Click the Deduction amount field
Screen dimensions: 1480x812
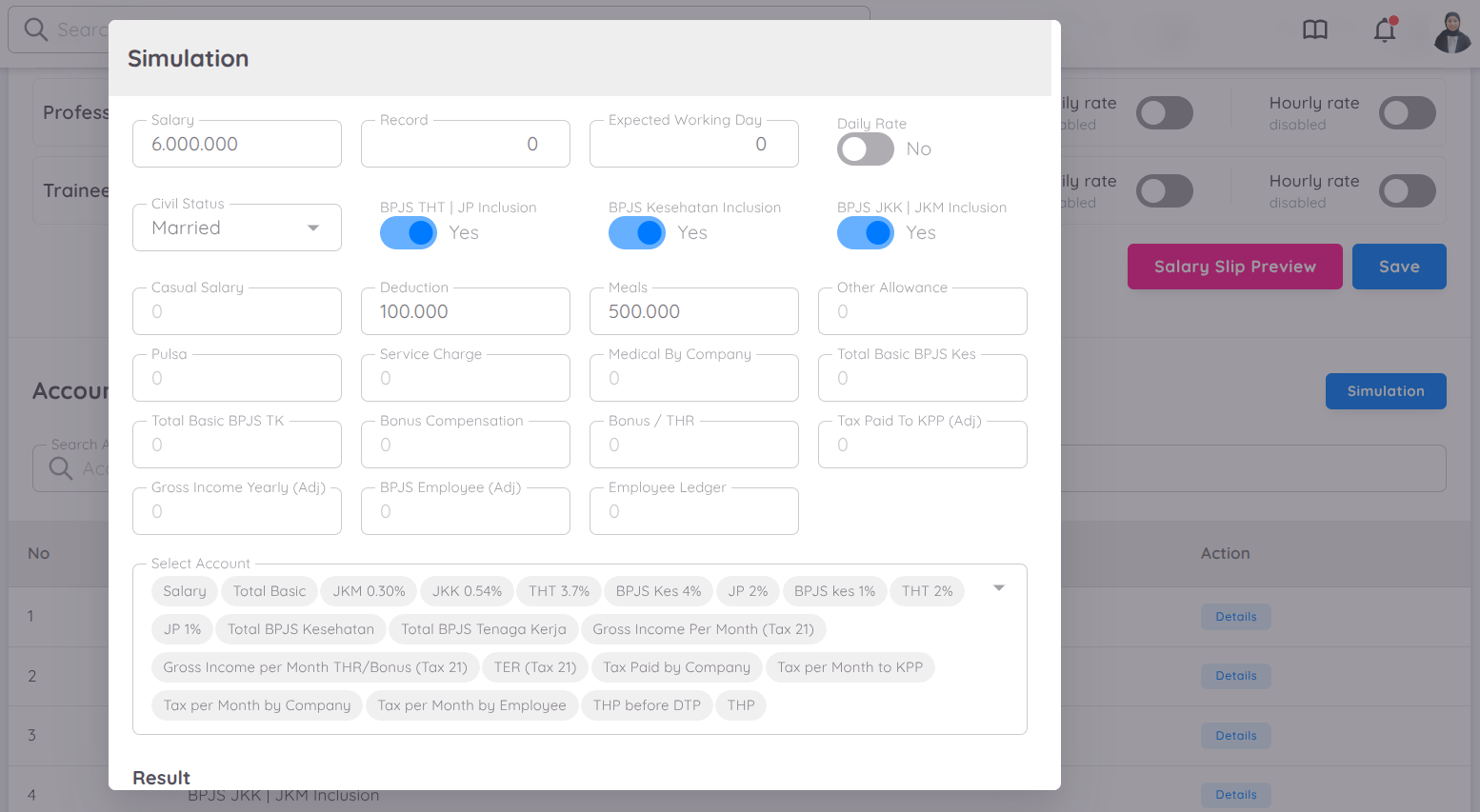[x=466, y=312]
